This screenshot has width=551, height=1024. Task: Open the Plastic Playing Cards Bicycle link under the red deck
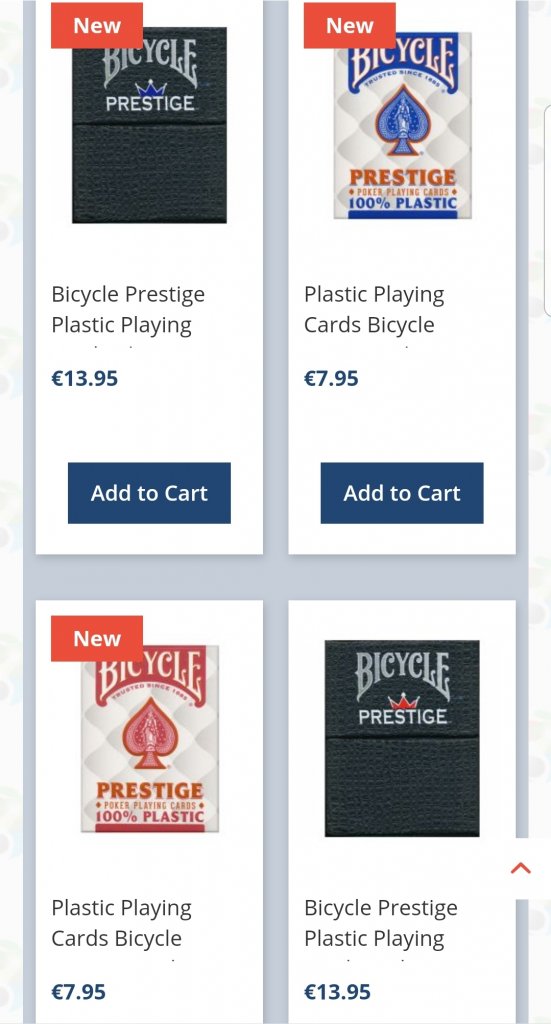(x=121, y=923)
